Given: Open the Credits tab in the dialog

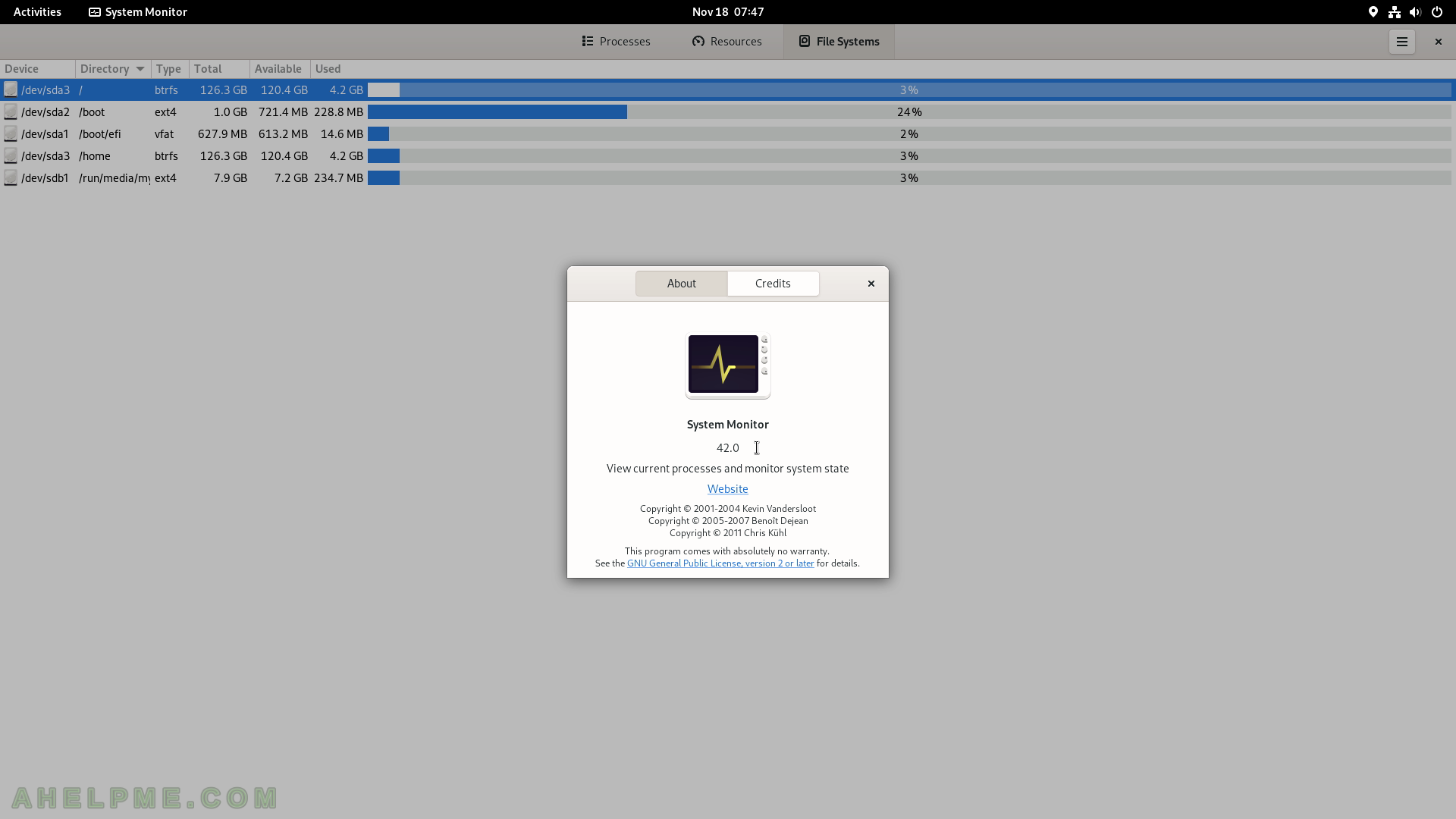Looking at the screenshot, I should (x=773, y=284).
